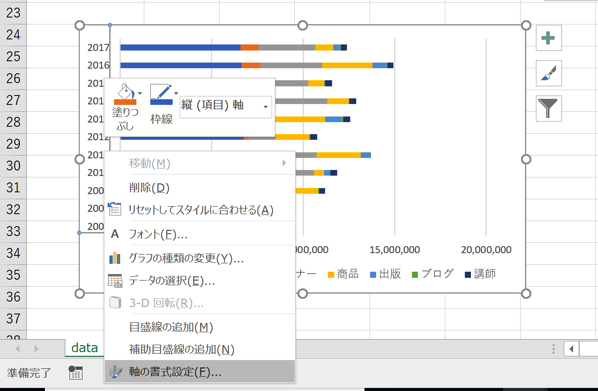Open outline color dropdown arrow
Screen dimensions: 598x391
(x=176, y=93)
